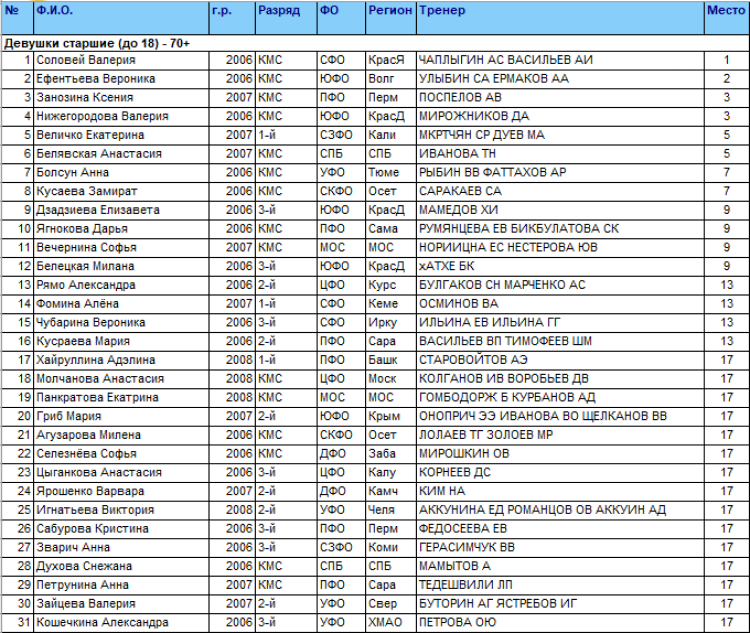Viewport: 750px width, 633px height.
Task: Click the Место column header
Action: pos(724,10)
